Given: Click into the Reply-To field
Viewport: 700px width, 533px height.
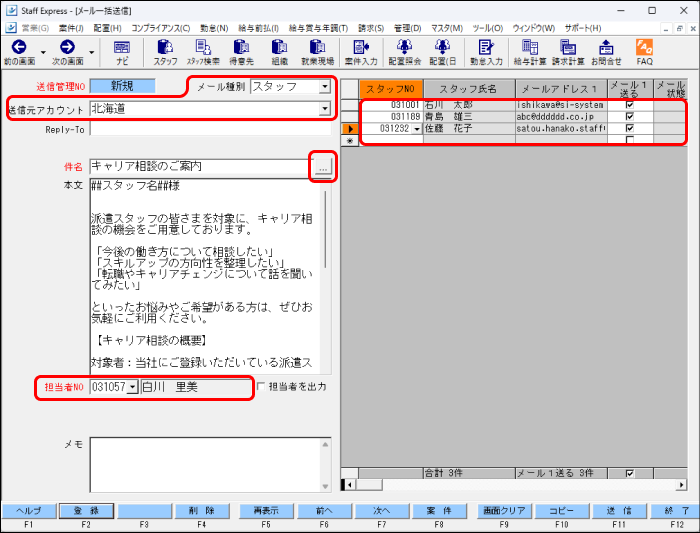Looking at the screenshot, I should [210, 129].
